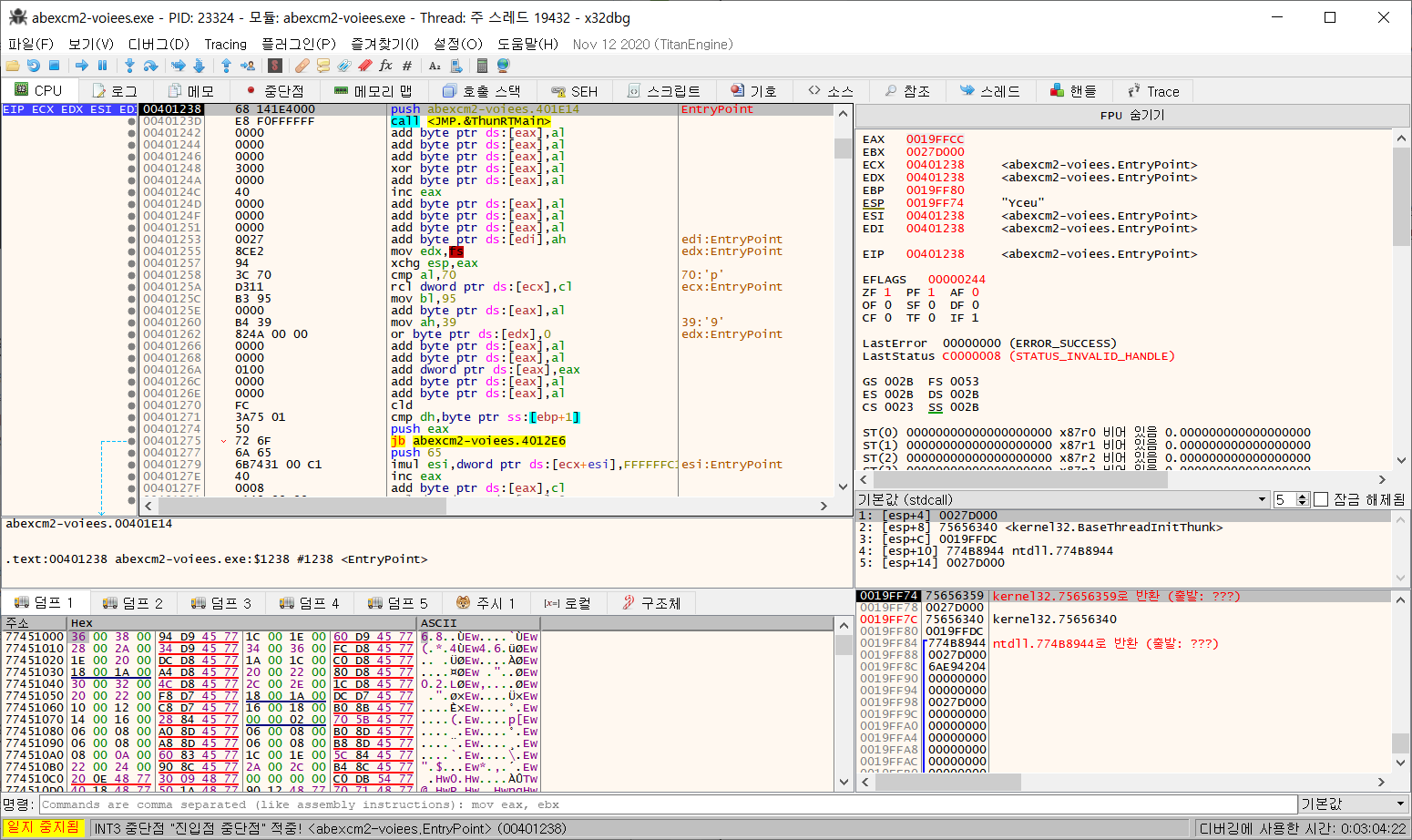Toggle the 잠금 해제됨 checkbox
This screenshot has width=1412, height=840.
[1321, 499]
